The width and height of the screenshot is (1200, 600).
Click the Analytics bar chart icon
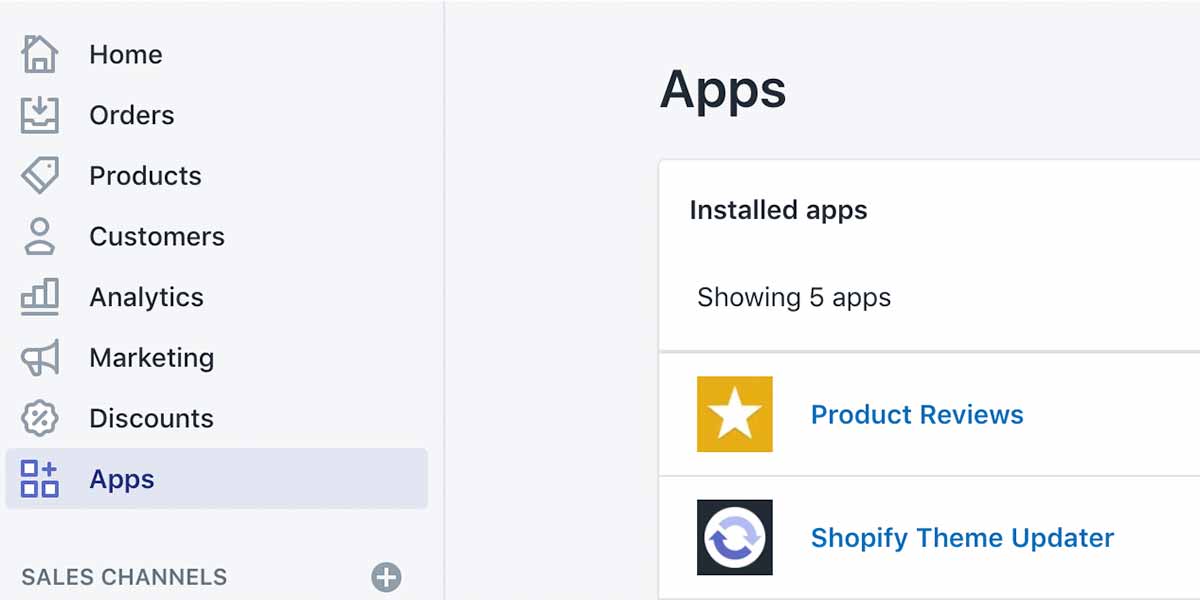(40, 297)
